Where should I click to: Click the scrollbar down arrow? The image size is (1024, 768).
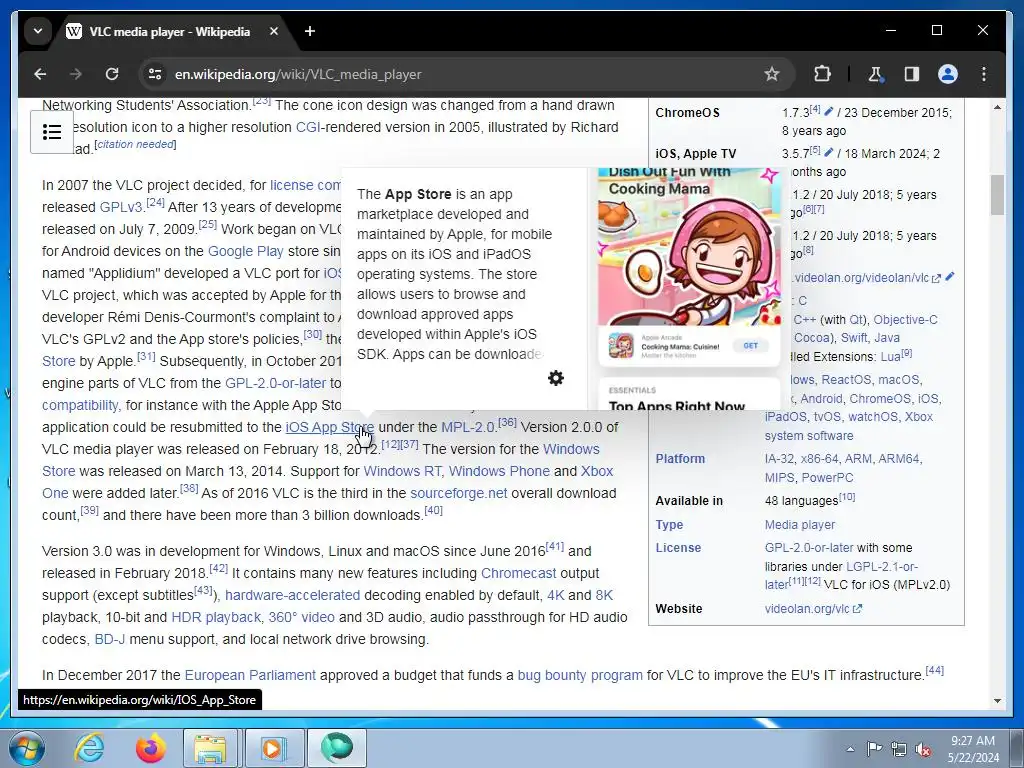click(x=997, y=701)
